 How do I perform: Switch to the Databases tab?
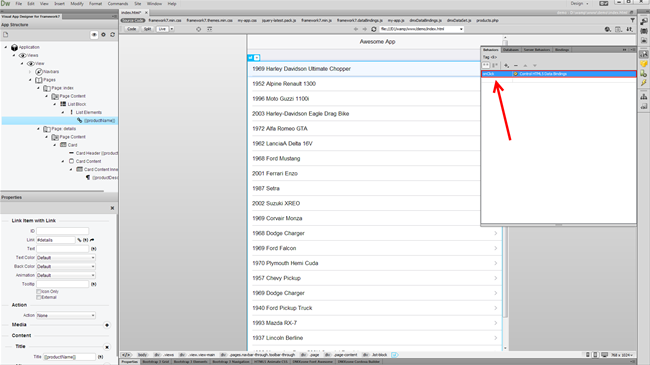point(511,50)
